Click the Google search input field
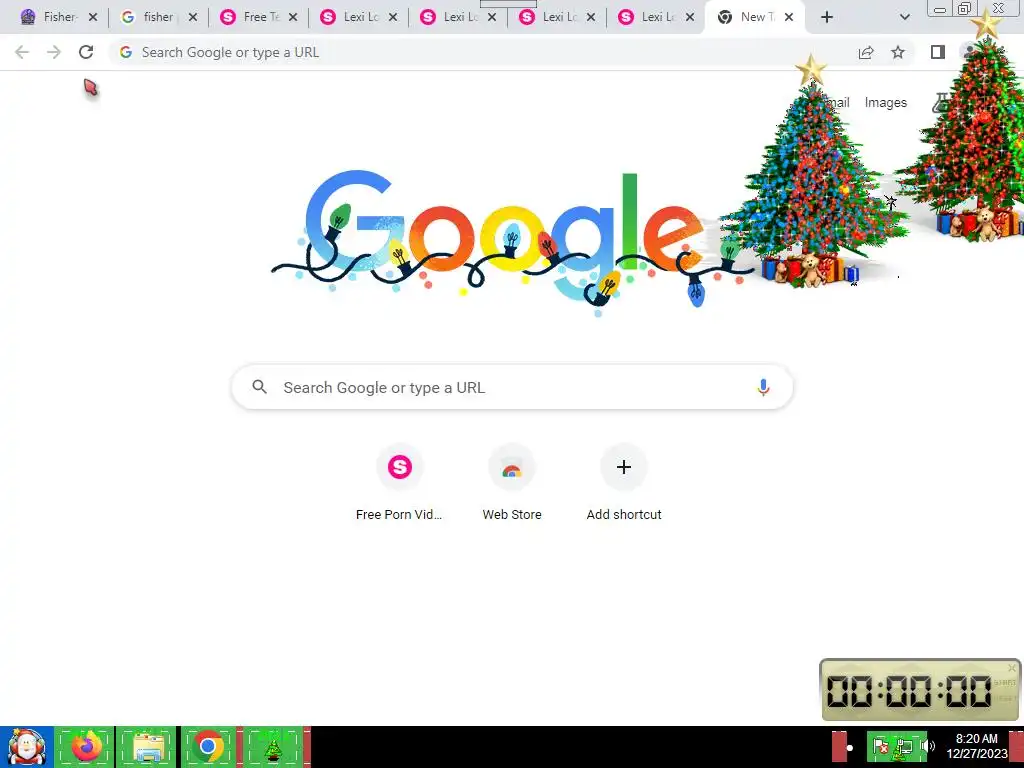Viewport: 1024px width, 768px height. [512, 387]
